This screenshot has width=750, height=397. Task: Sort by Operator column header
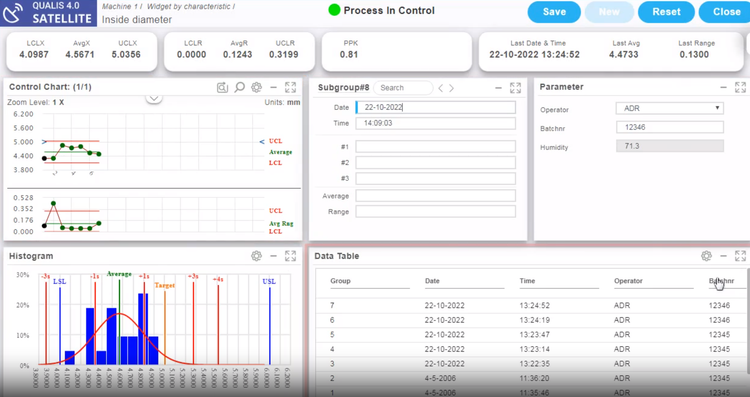pyautogui.click(x=629, y=281)
